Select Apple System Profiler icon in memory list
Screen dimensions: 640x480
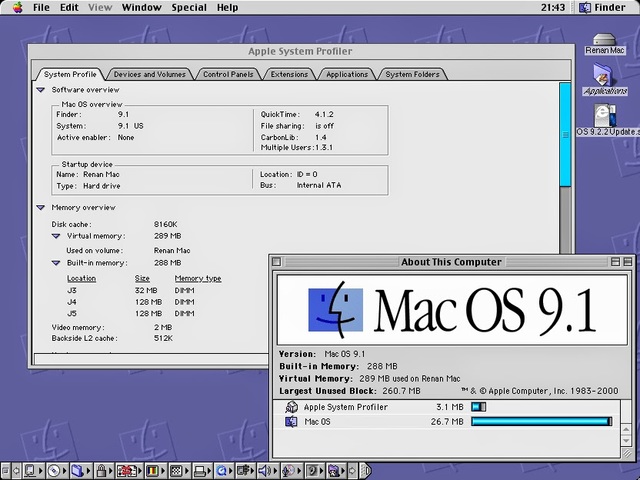[291, 407]
